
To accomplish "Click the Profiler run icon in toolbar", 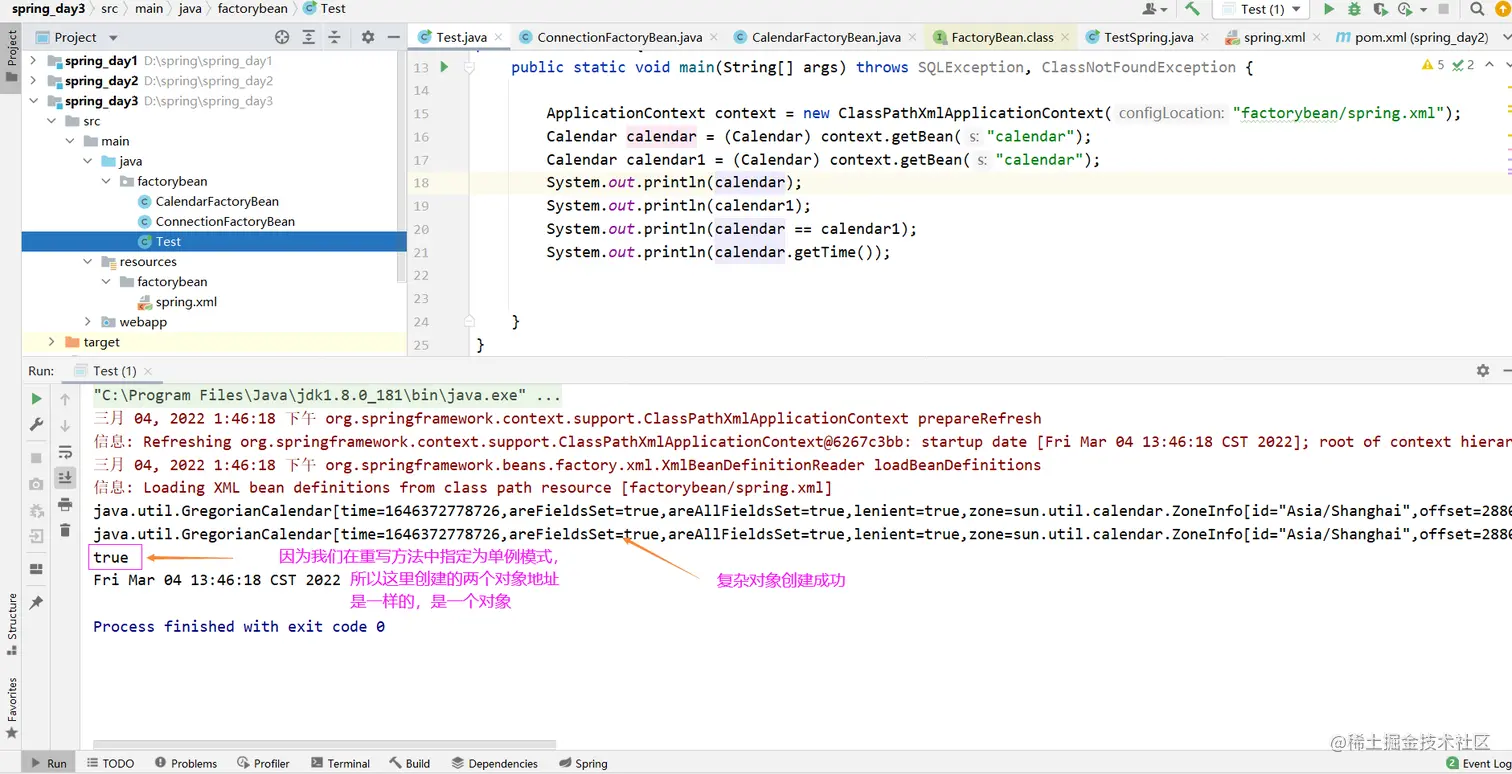I will click(1405, 9).
